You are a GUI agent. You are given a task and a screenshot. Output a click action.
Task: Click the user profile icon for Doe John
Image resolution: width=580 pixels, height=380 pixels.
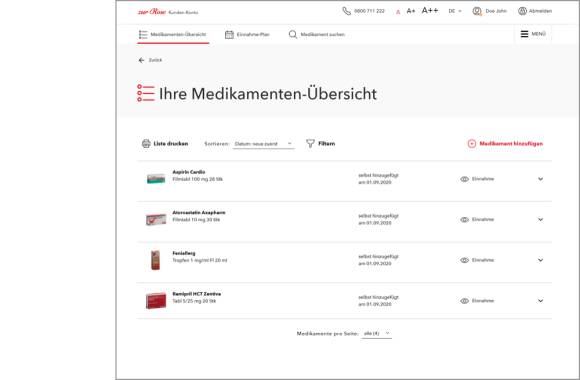pyautogui.click(x=477, y=11)
